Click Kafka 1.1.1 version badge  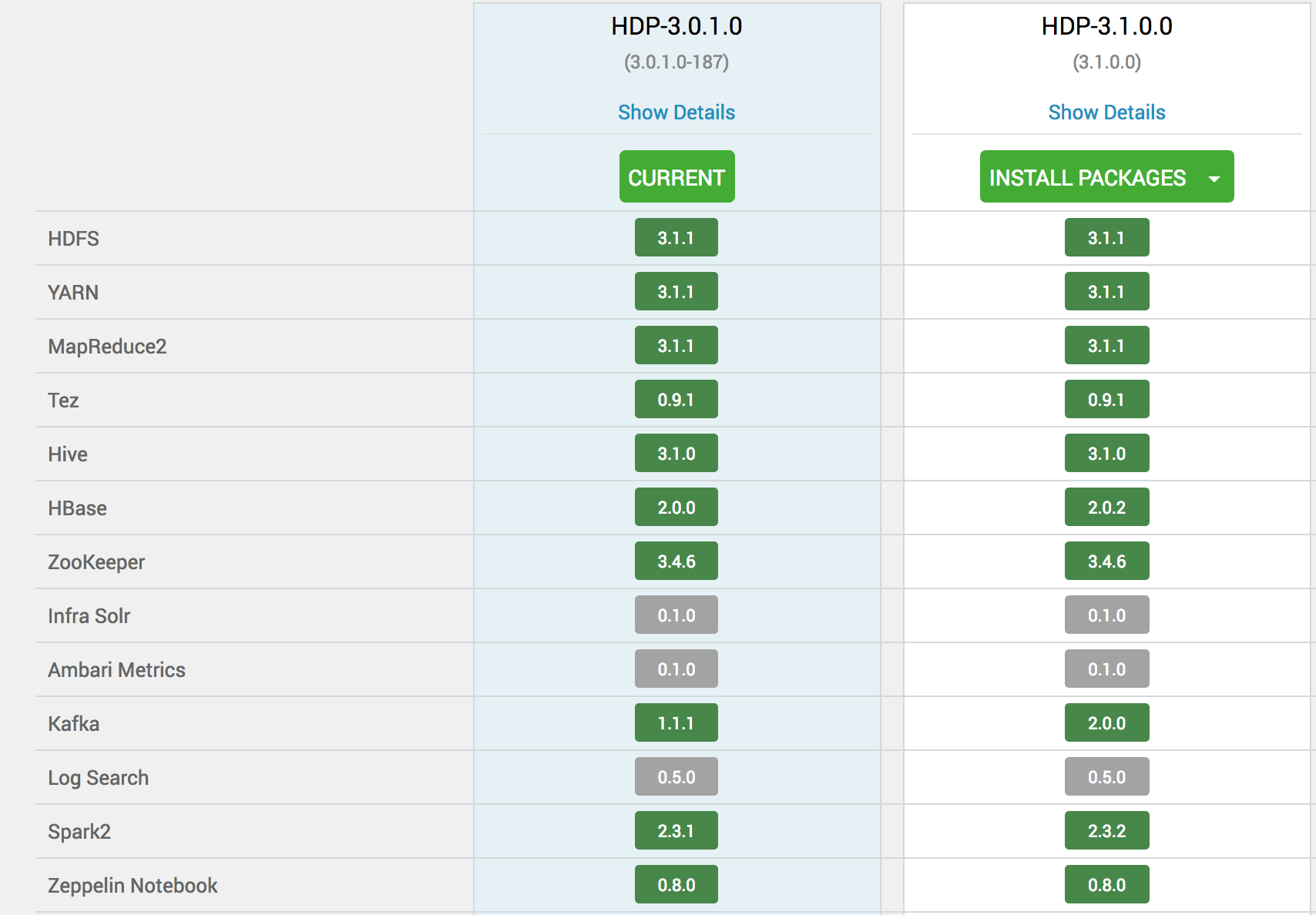click(676, 723)
